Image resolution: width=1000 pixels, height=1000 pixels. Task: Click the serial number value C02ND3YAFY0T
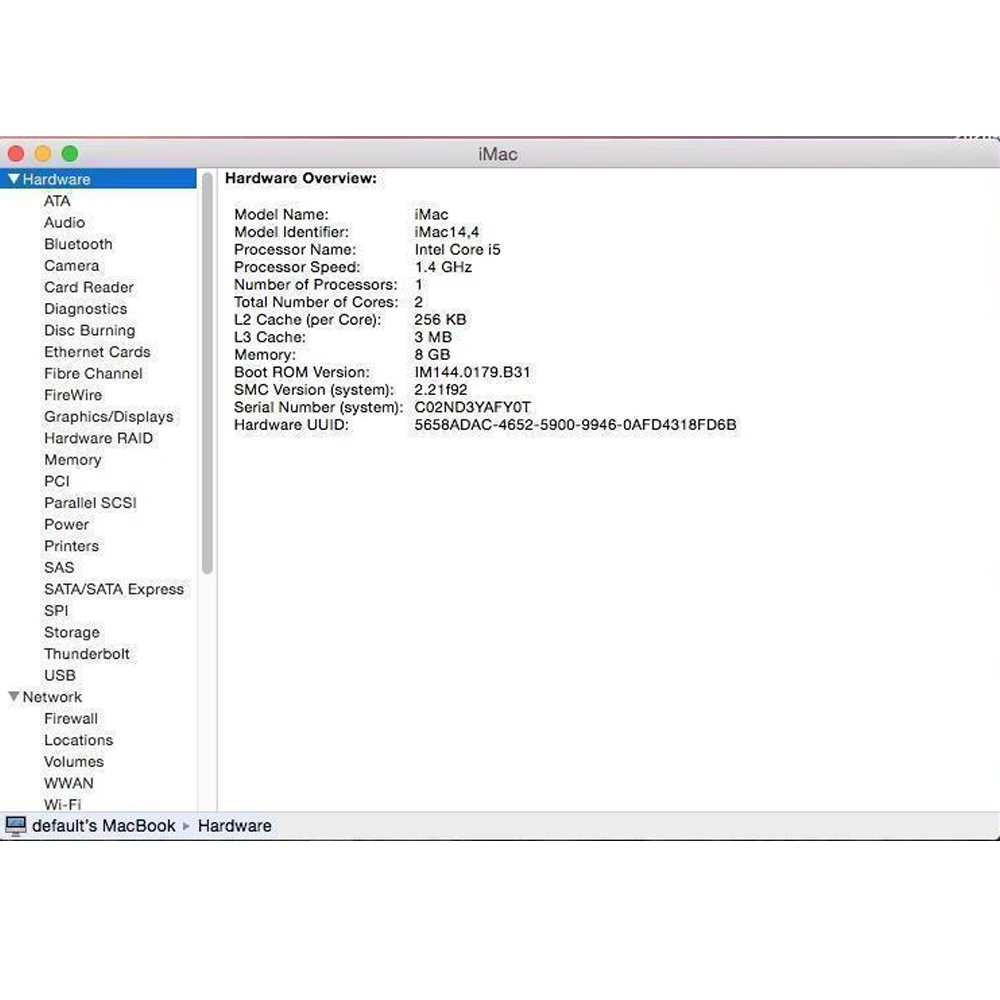pos(473,408)
